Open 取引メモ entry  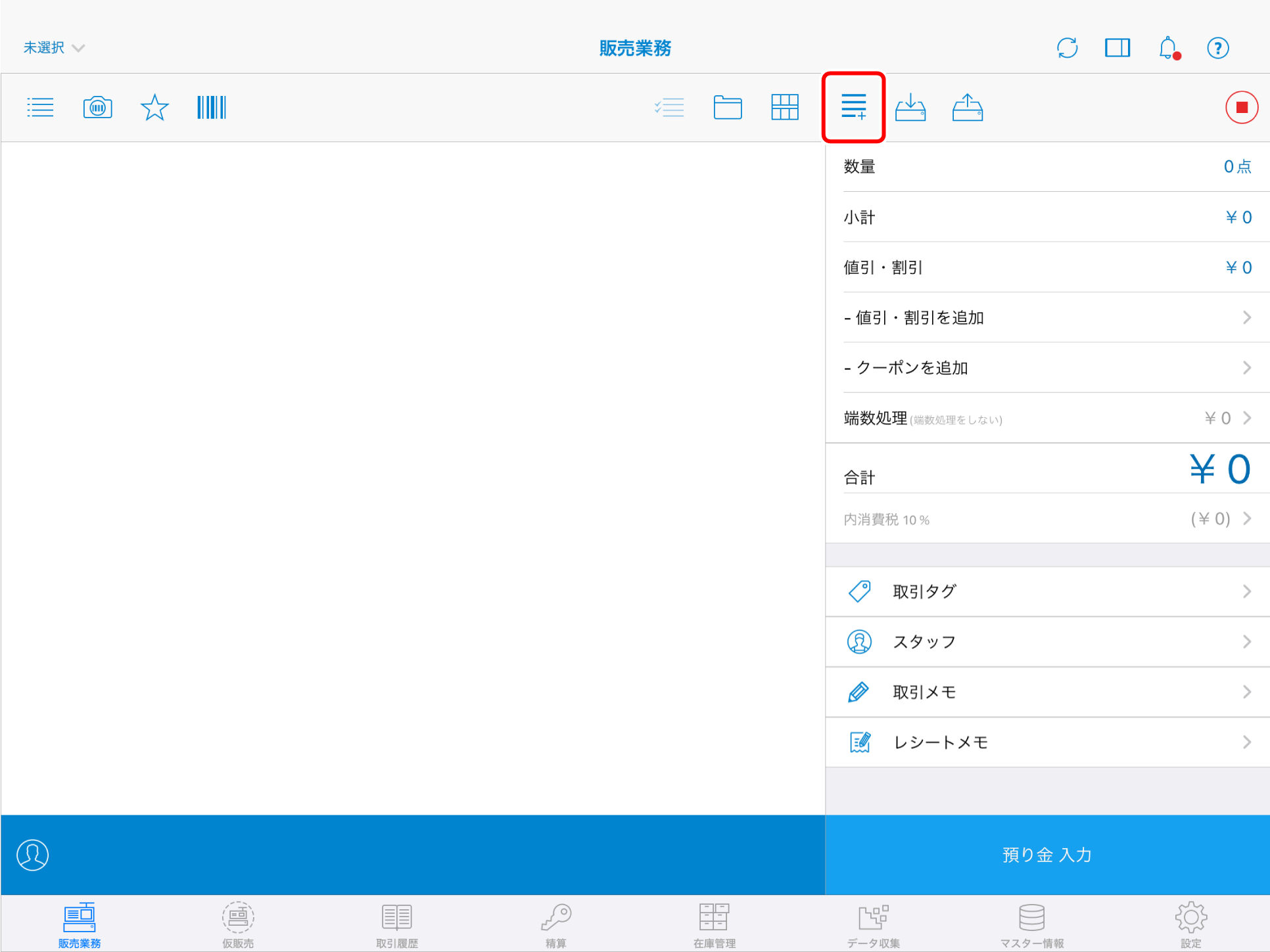point(1047,692)
